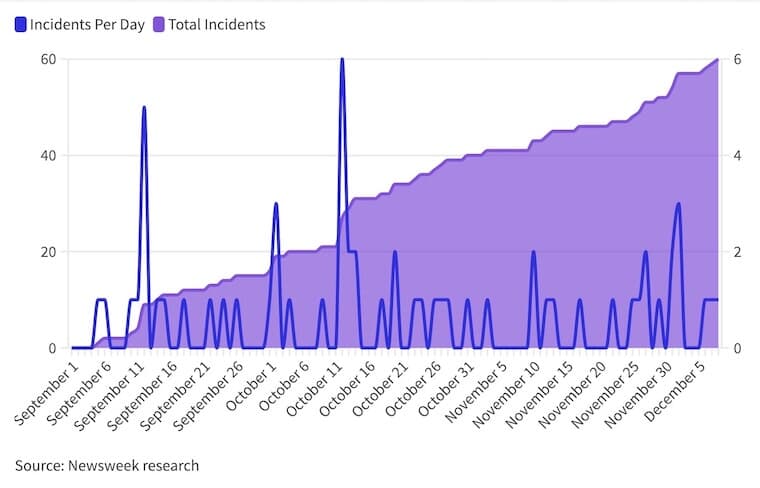Image resolution: width=760 pixels, height=488 pixels.
Task: Click the blue Incidents Per Day legend swatch
Action: click(20, 24)
